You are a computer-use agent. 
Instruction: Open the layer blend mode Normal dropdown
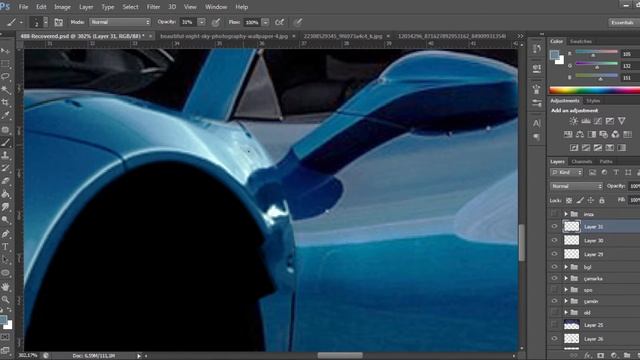pyautogui.click(x=576, y=186)
